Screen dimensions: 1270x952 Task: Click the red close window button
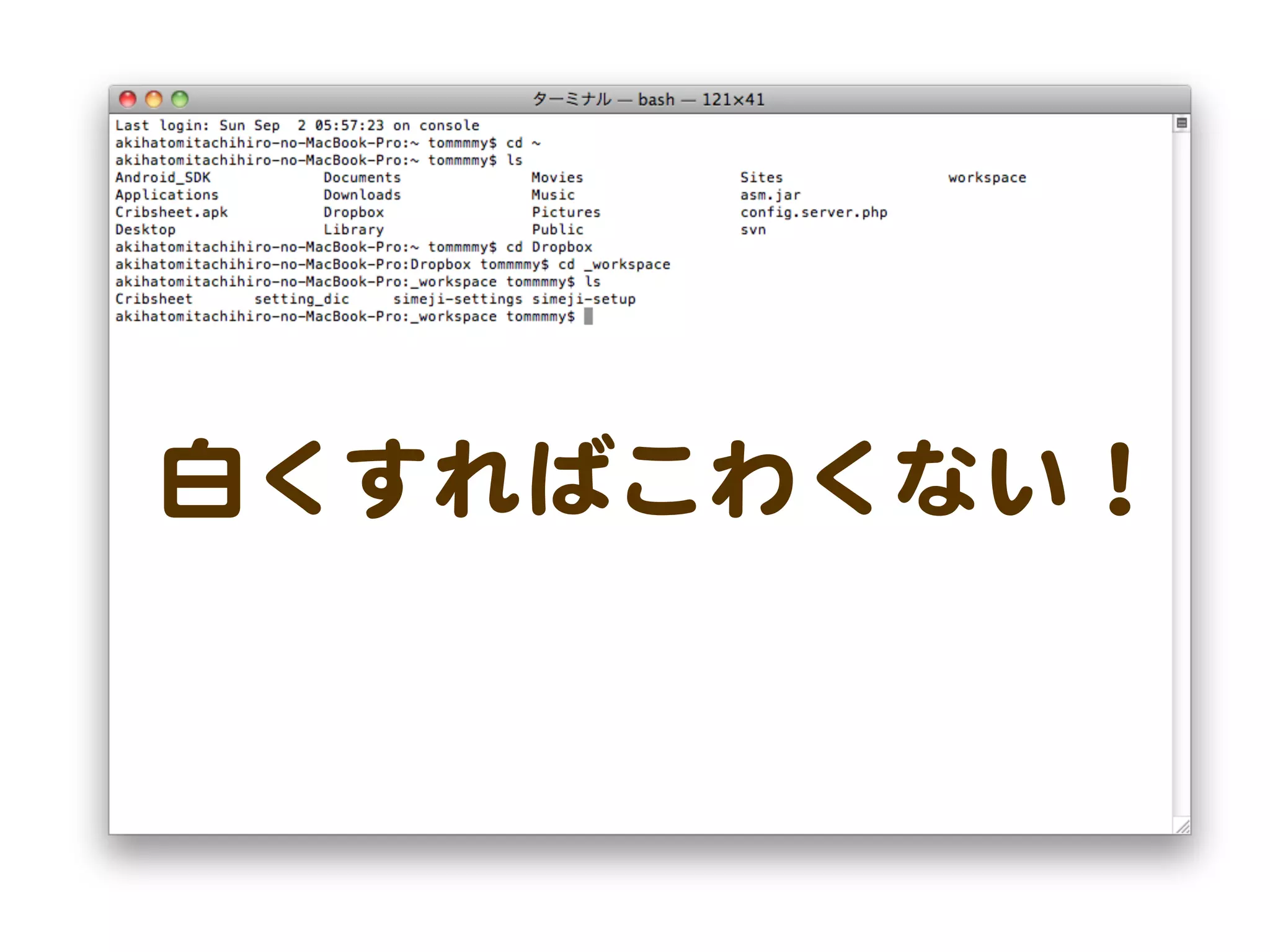click(128, 99)
